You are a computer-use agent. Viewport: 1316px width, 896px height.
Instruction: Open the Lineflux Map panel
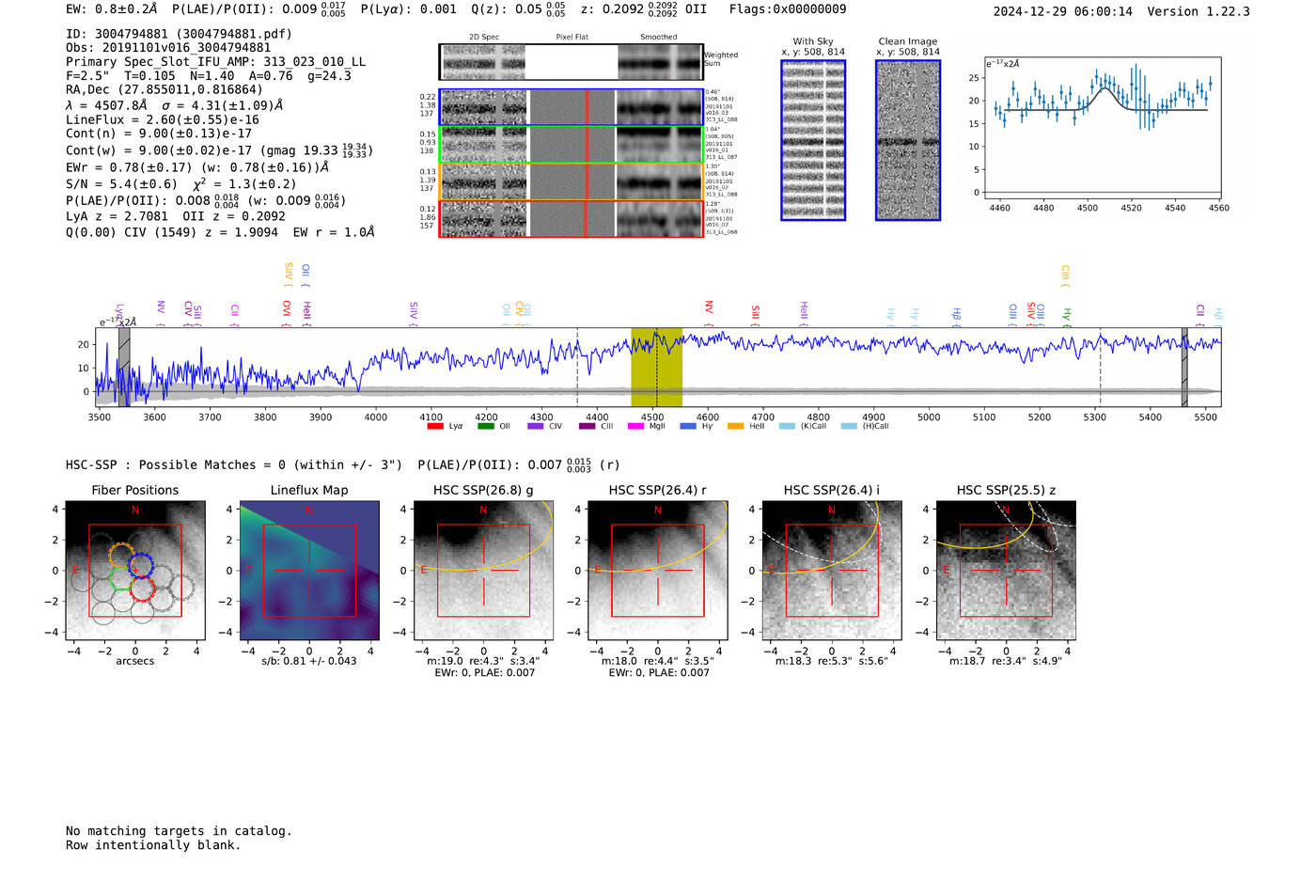(x=309, y=571)
